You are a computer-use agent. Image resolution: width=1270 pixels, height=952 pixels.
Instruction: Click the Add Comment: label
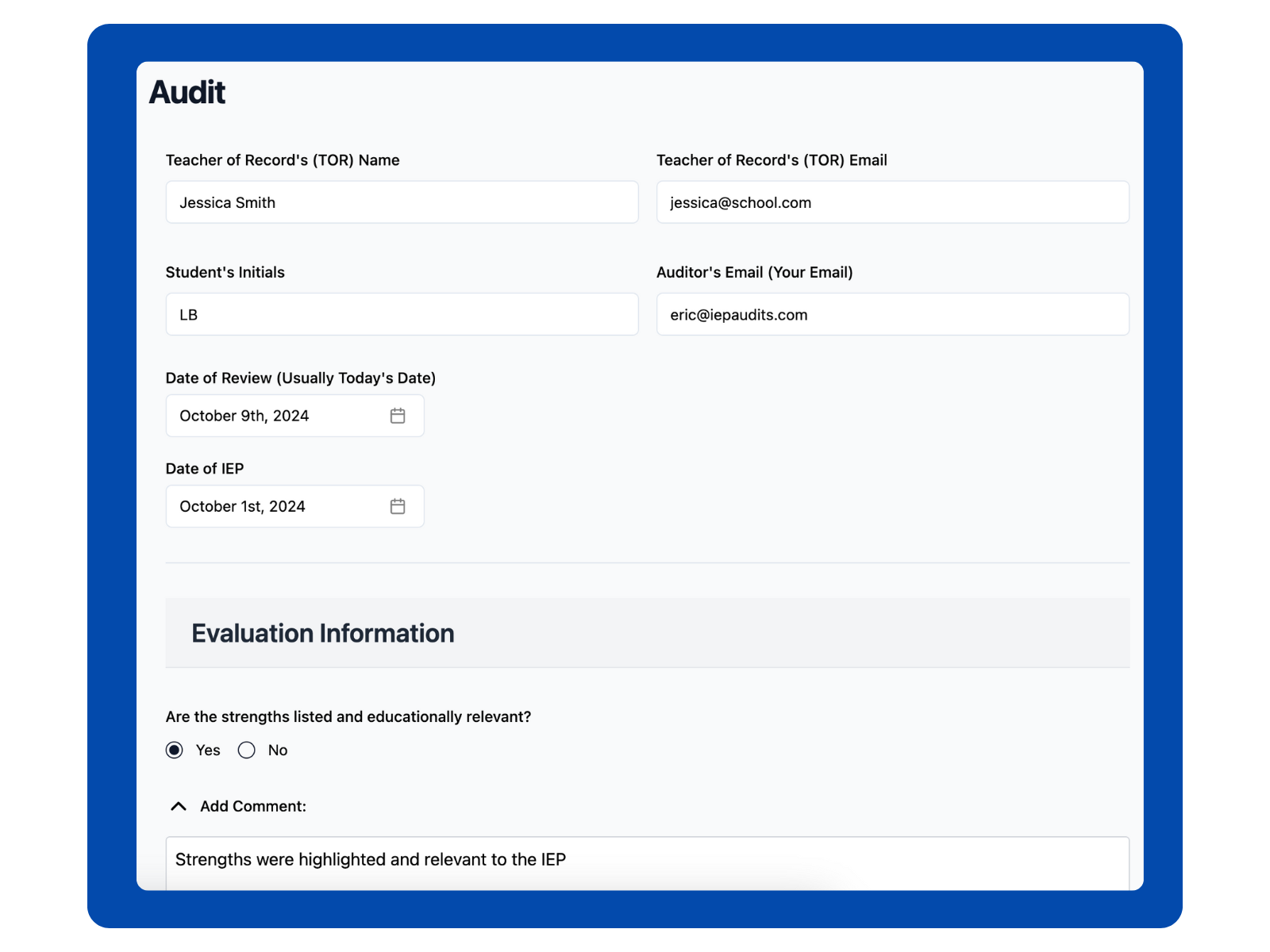253,806
